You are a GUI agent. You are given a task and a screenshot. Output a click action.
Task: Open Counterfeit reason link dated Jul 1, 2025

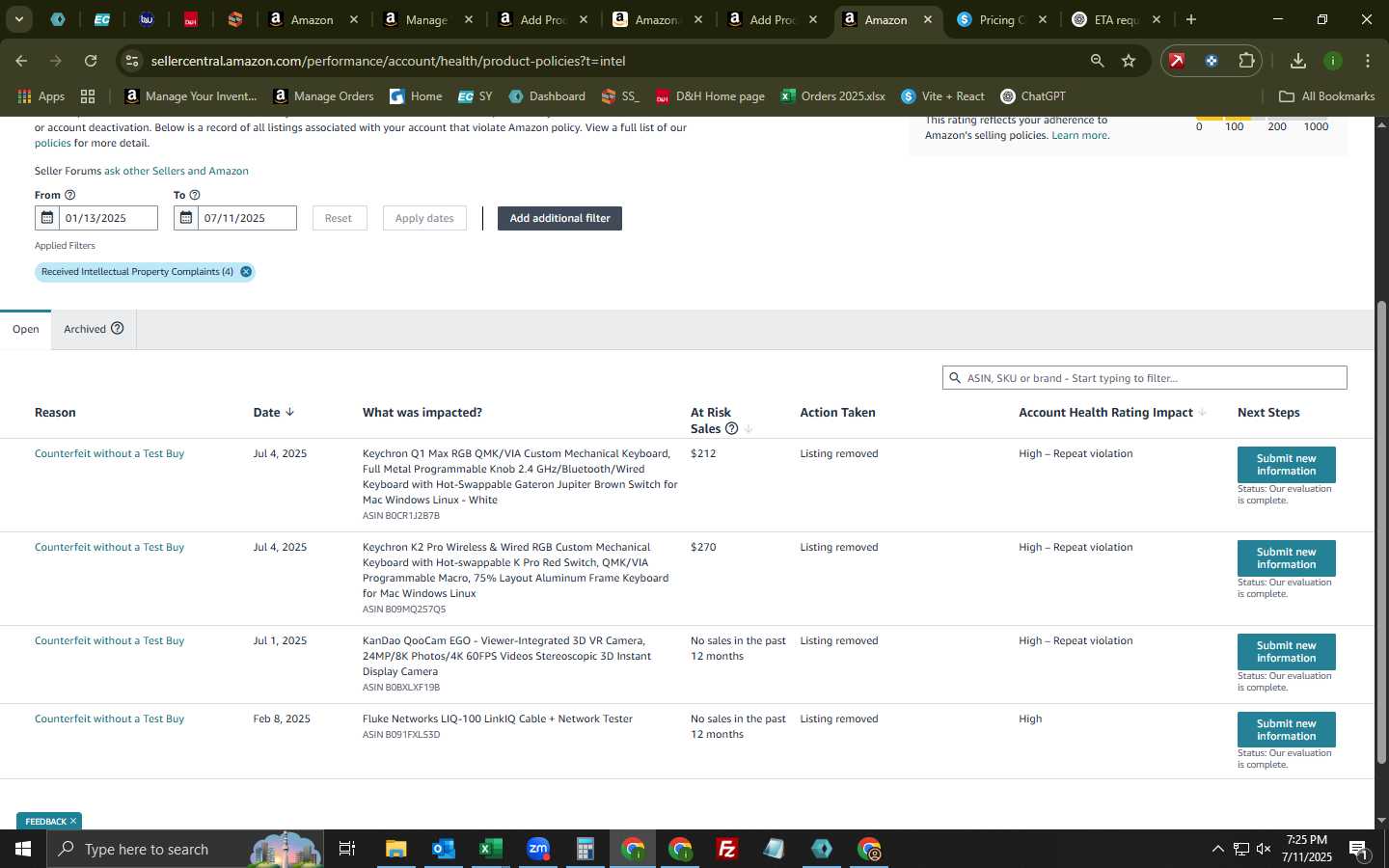[109, 640]
